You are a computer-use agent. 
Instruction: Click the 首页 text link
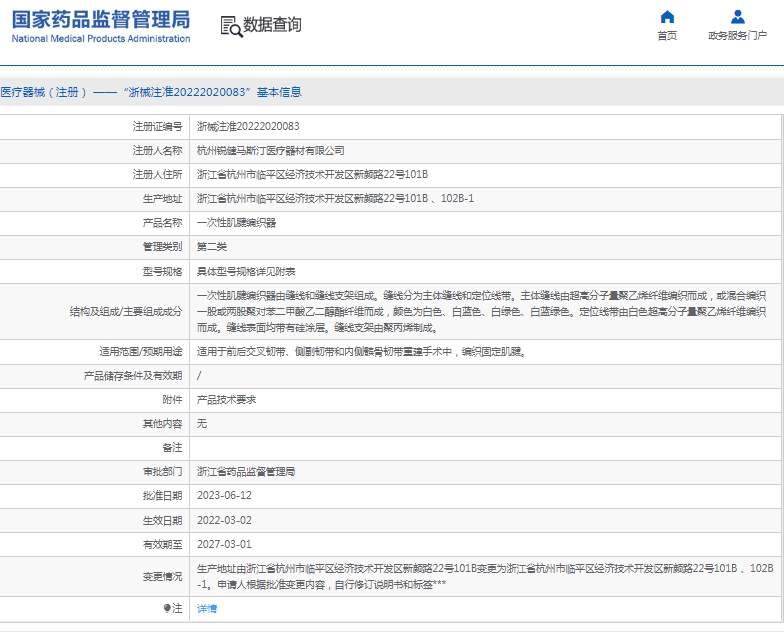tap(667, 36)
